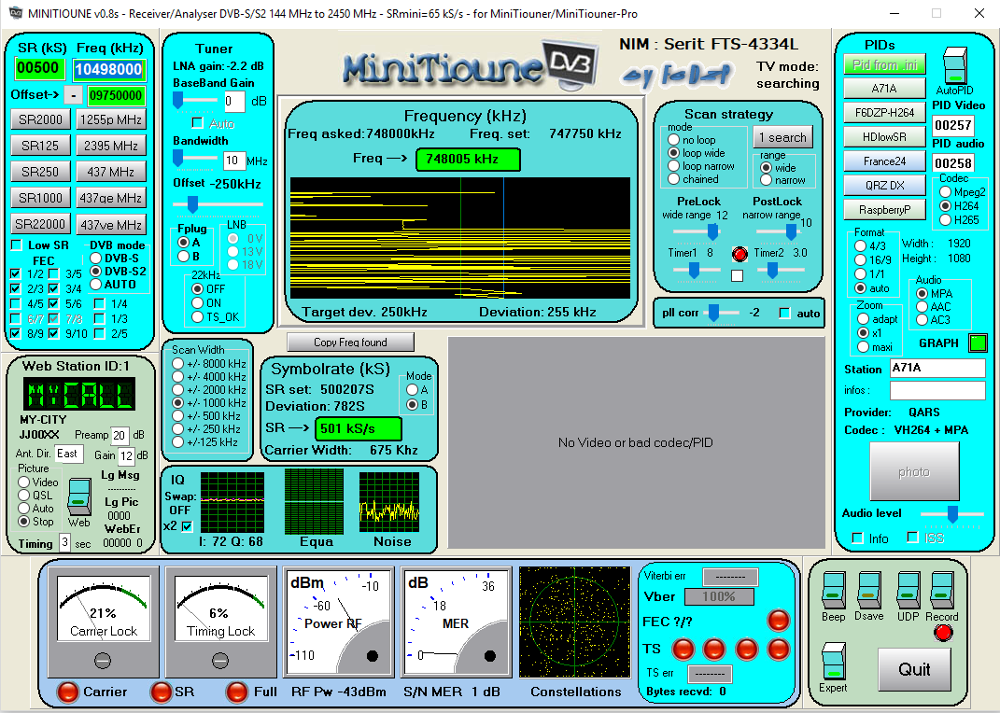Select Symbolrate Mode A
Viewport: 1000px width, 713px height.
coord(412,390)
